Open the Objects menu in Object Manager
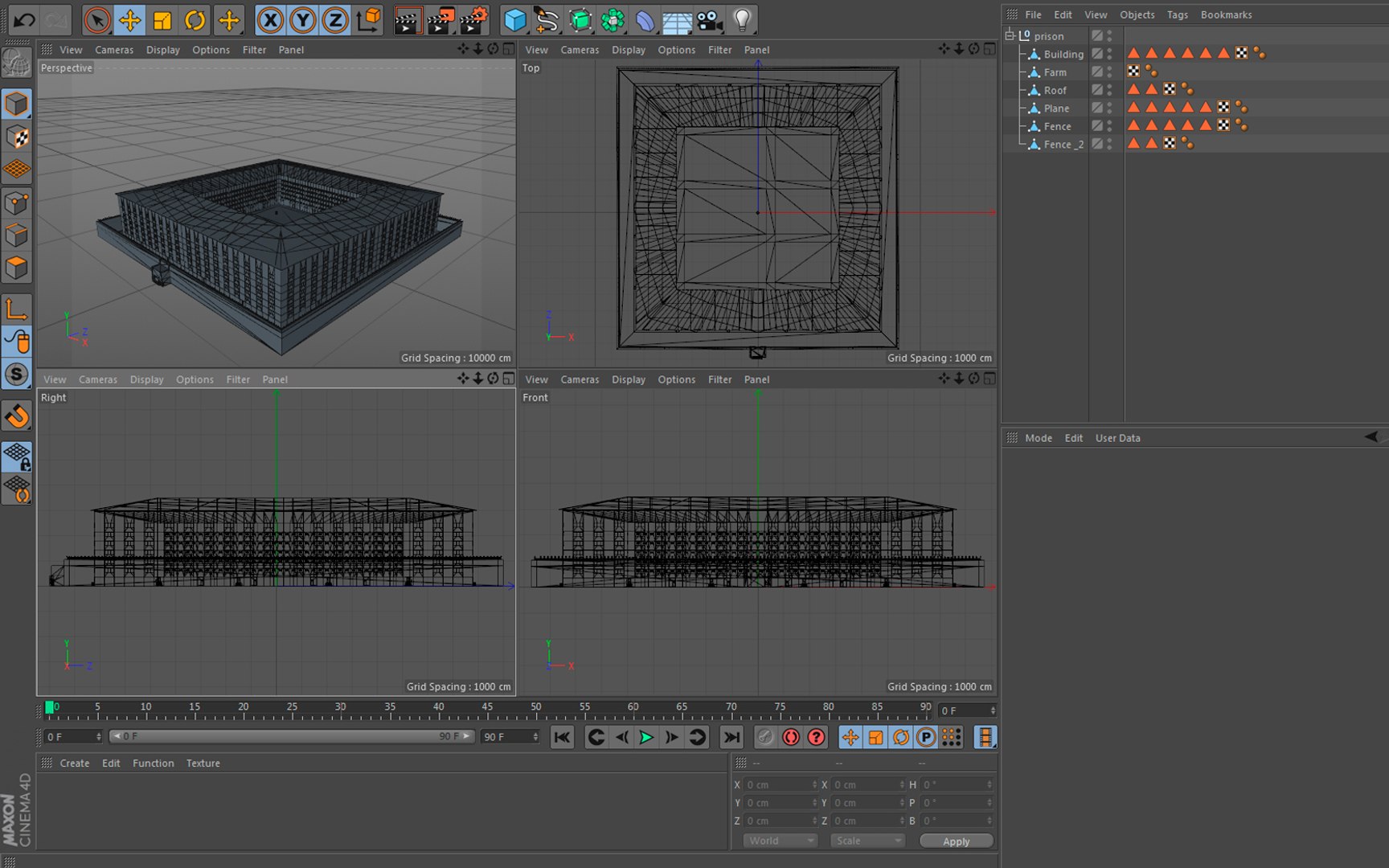Screen dimensions: 1389x868 click(x=1137, y=14)
